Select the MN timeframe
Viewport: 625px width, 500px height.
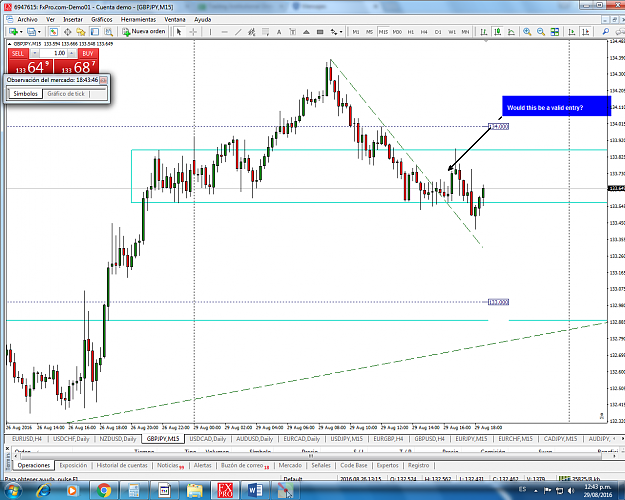coord(465,32)
